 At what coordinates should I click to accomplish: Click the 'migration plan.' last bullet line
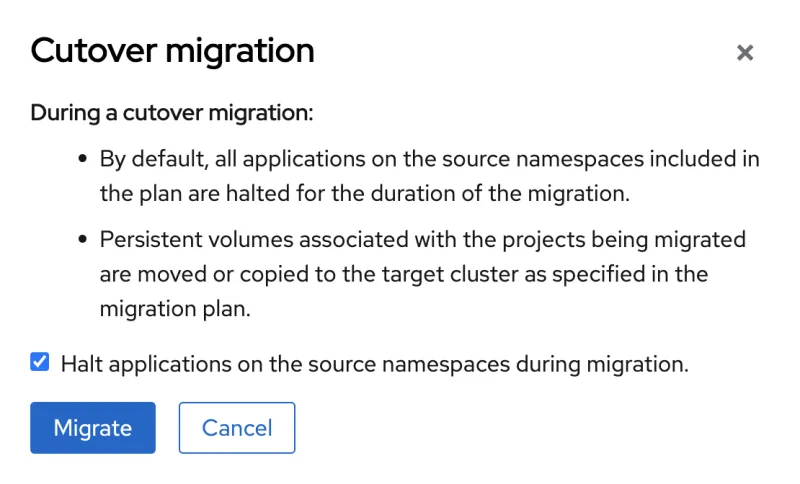click(x=174, y=309)
